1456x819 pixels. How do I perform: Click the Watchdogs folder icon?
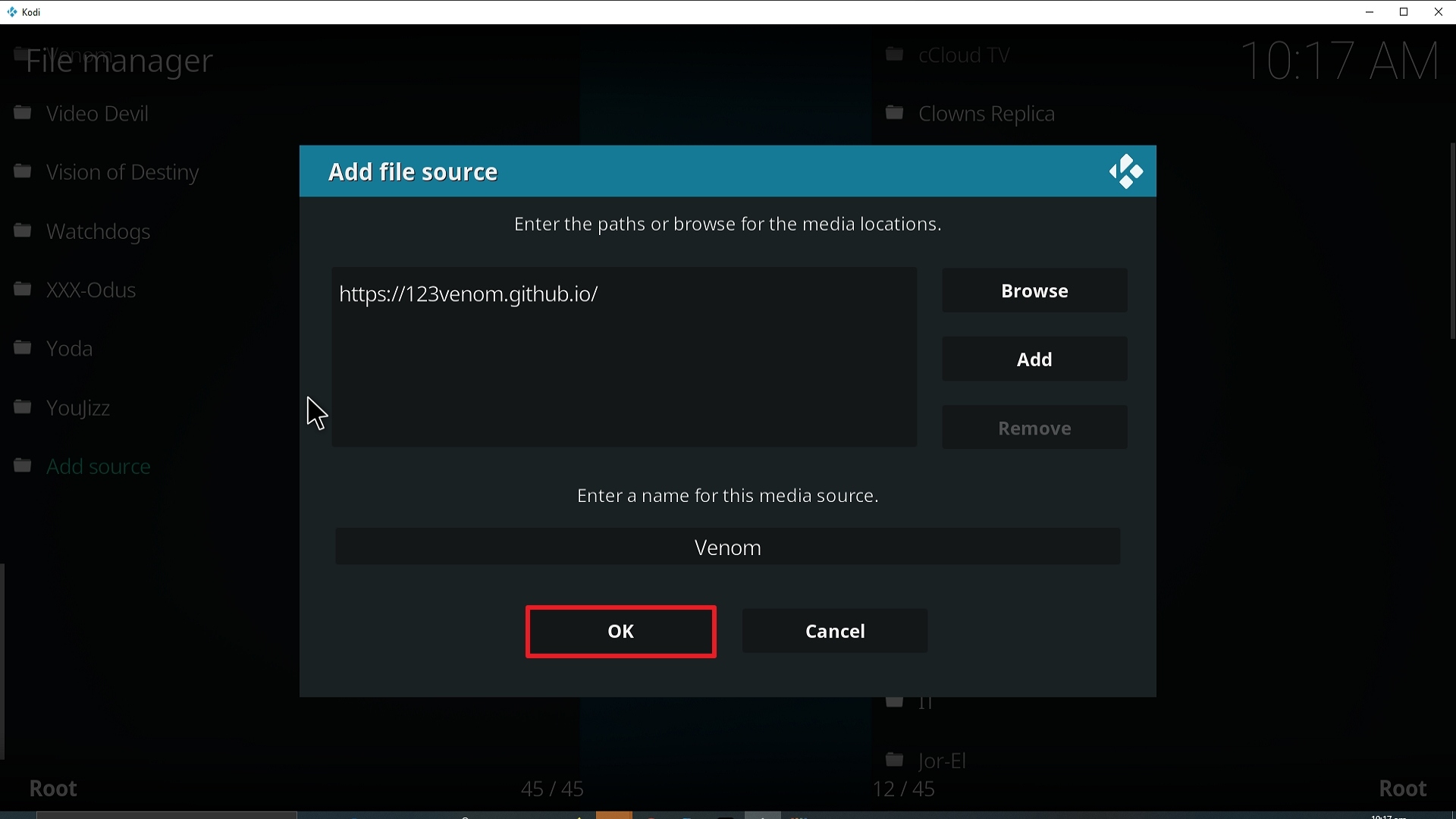(x=23, y=230)
